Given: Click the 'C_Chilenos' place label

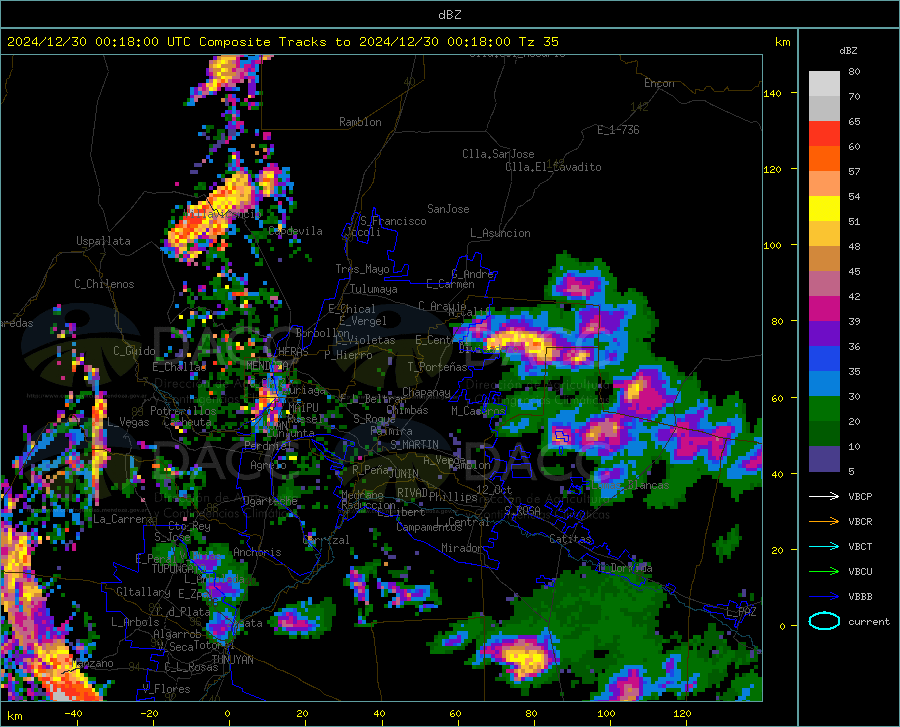Looking at the screenshot, I should coord(104,284).
